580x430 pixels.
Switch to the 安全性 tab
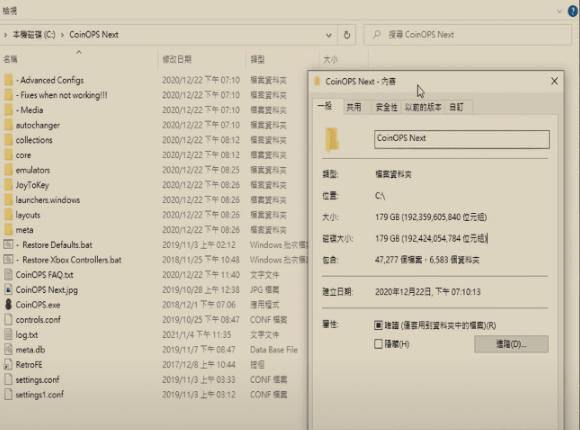[x=387, y=107]
